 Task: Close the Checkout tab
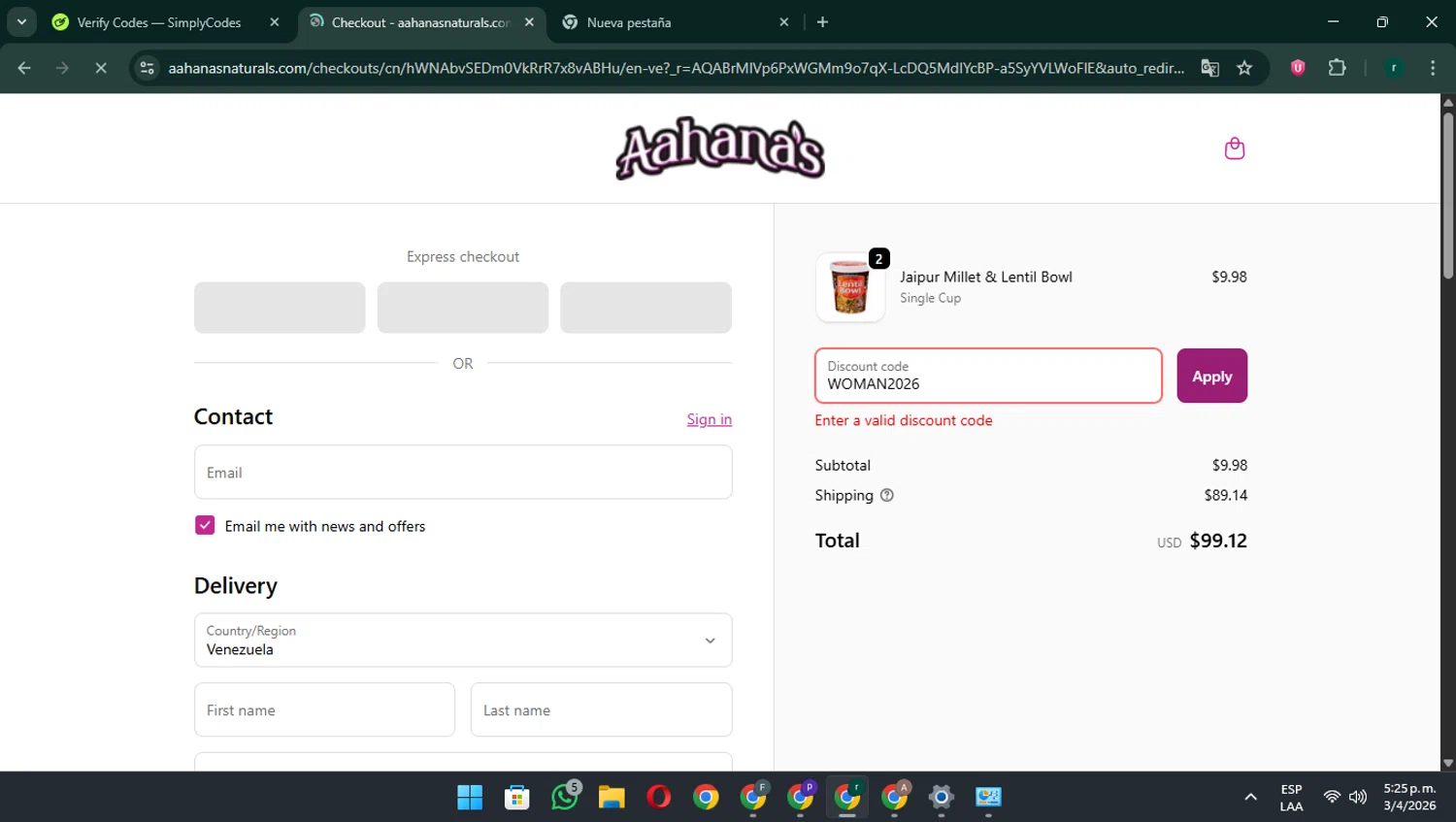[x=529, y=22]
